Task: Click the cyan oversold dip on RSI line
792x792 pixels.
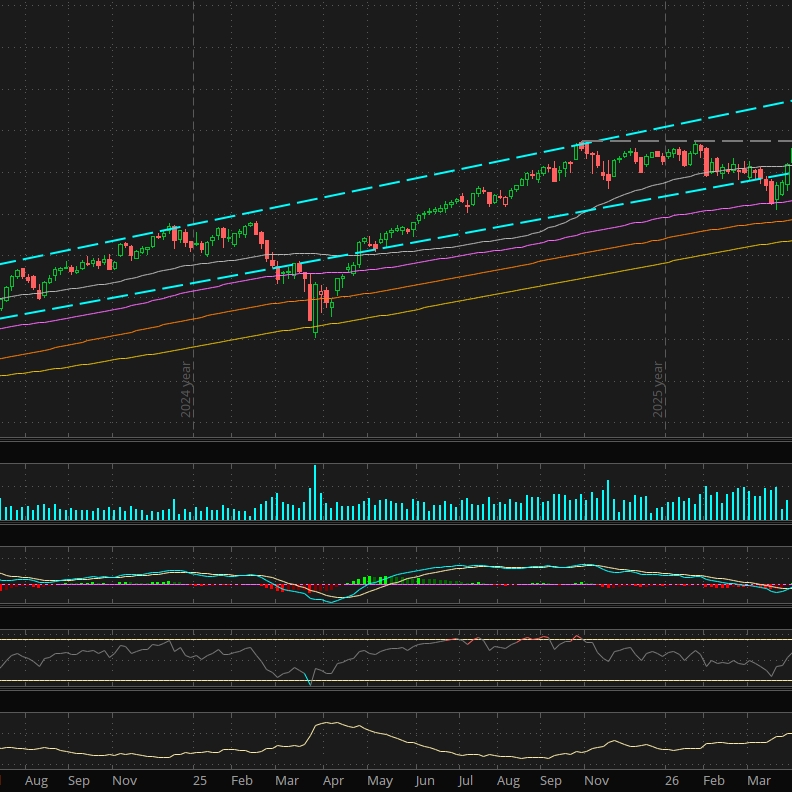Action: pos(310,679)
